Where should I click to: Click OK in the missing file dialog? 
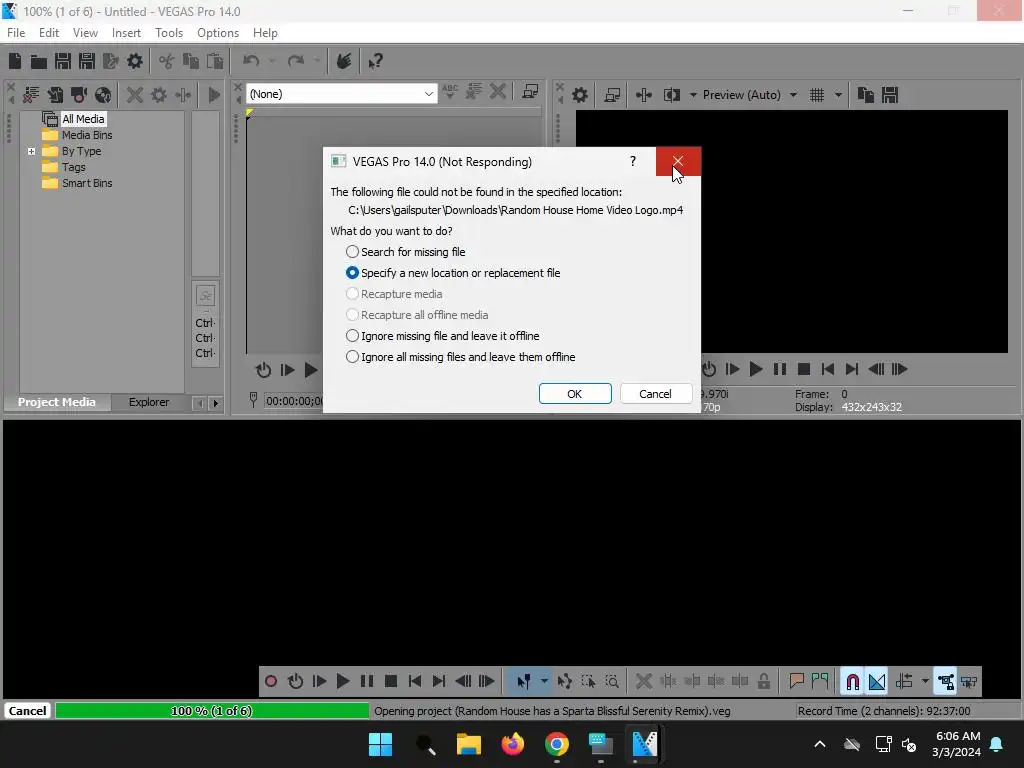575,394
